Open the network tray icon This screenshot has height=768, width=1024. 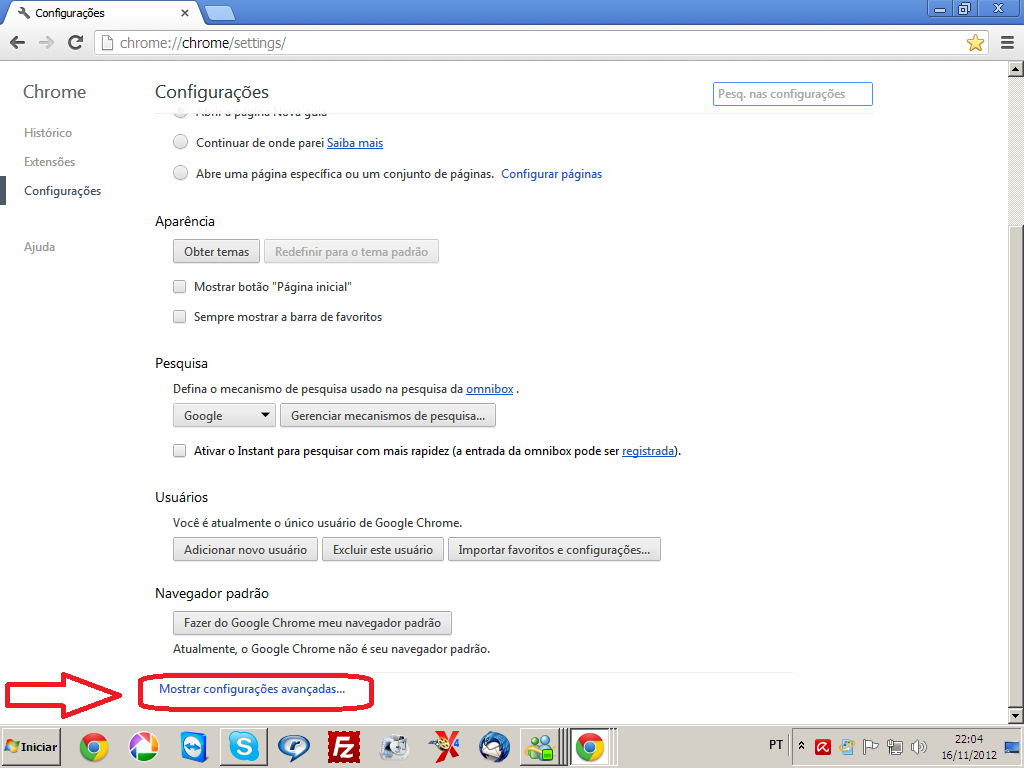(x=895, y=746)
